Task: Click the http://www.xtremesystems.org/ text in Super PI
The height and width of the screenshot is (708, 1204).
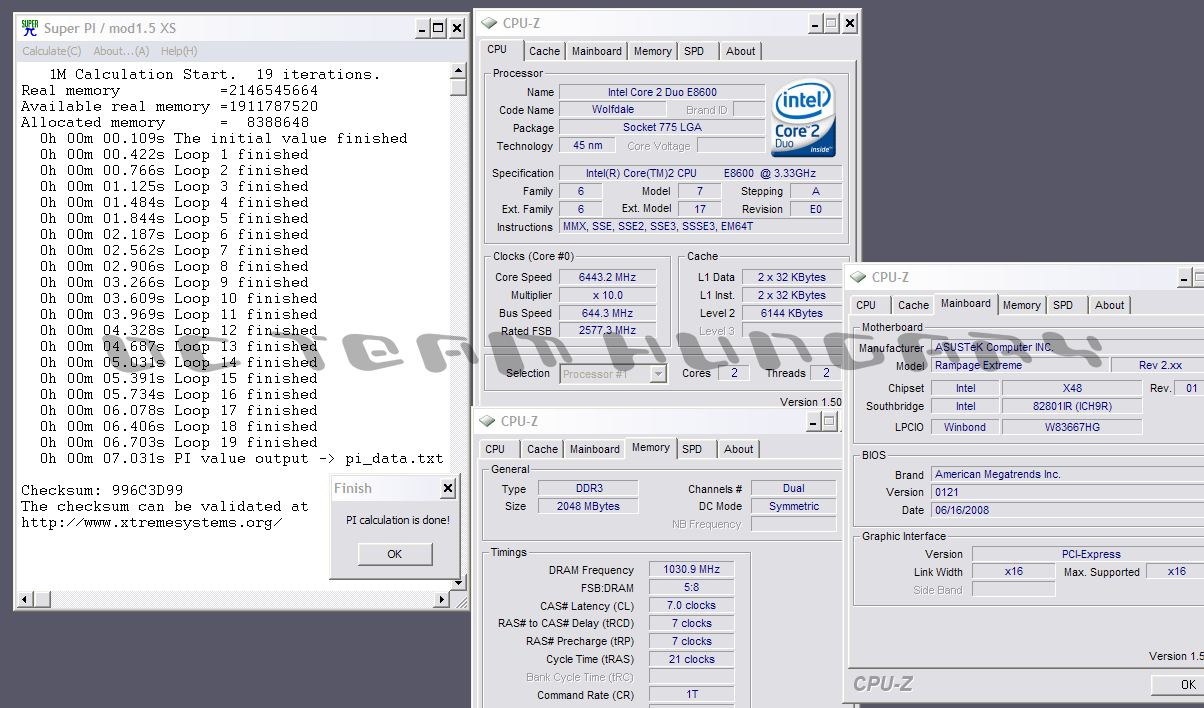Action: click(x=152, y=522)
